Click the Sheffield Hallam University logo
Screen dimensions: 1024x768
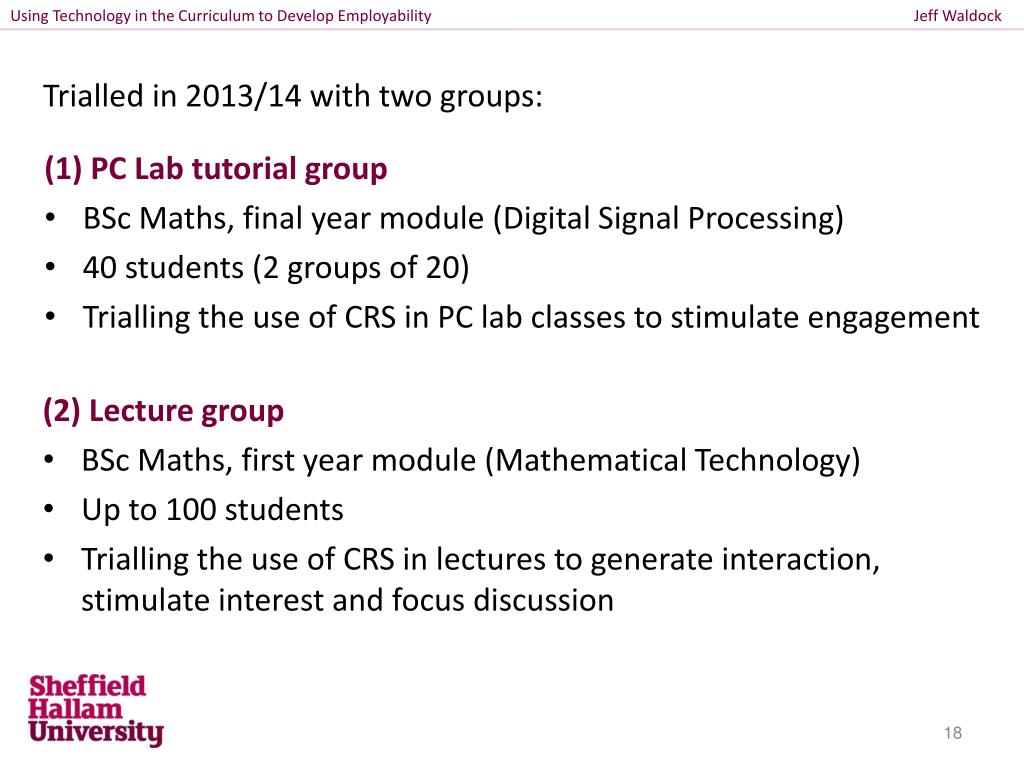tap(95, 711)
